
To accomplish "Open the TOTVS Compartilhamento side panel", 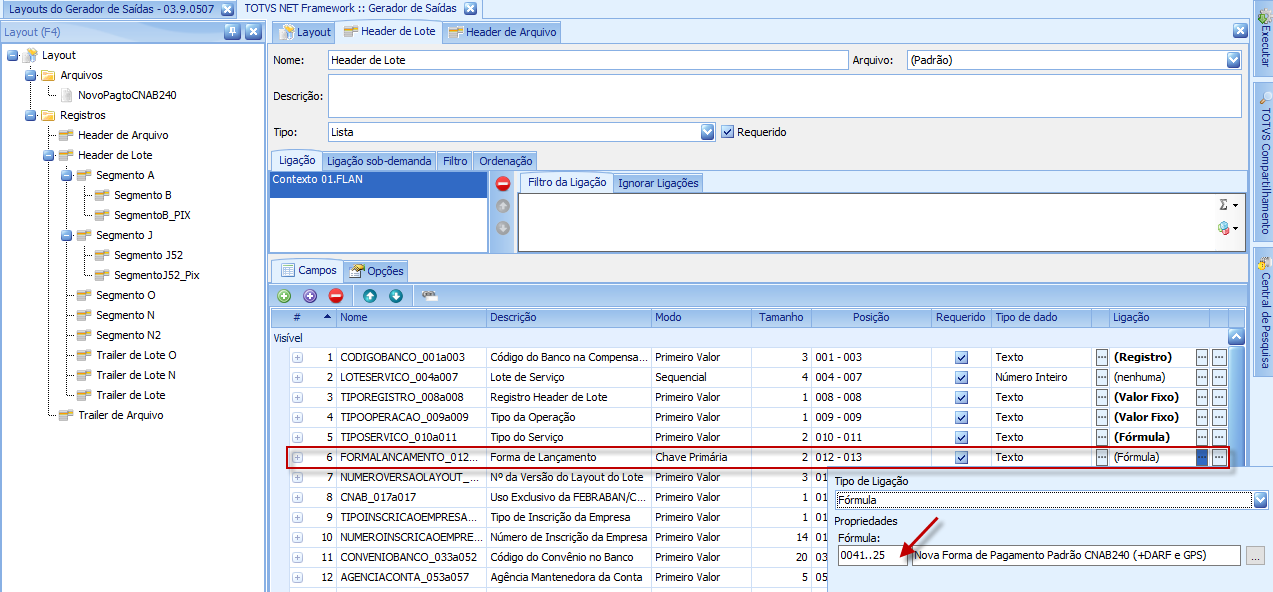I will pyautogui.click(x=1264, y=160).
